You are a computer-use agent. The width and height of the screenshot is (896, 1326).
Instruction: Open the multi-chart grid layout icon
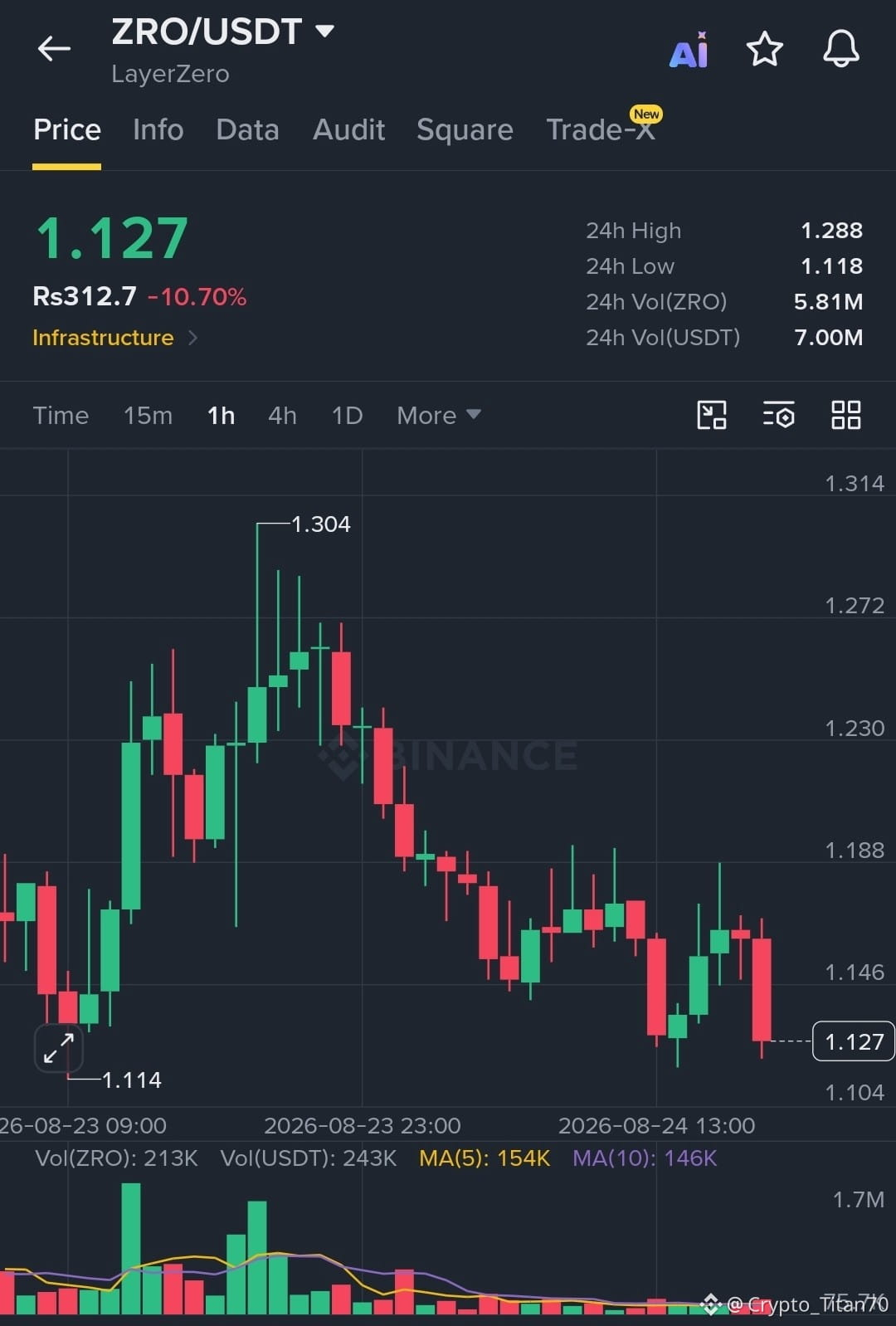point(846,415)
